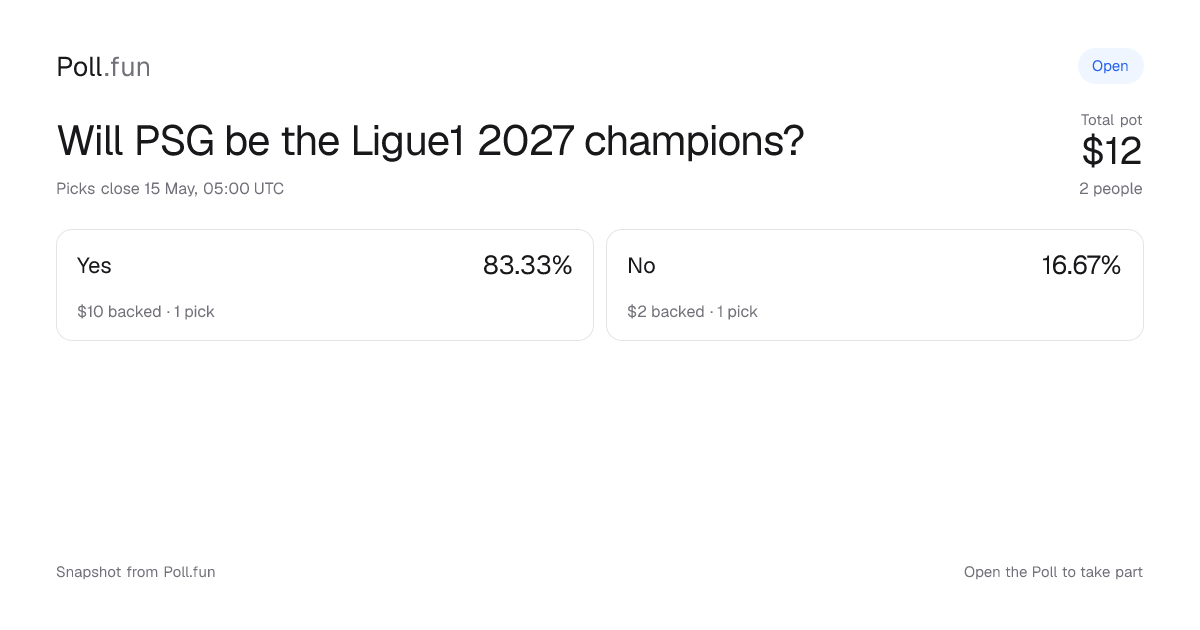This screenshot has height=630, width=1200.
Task: Click the picks close date text
Action: pyautogui.click(x=170, y=189)
